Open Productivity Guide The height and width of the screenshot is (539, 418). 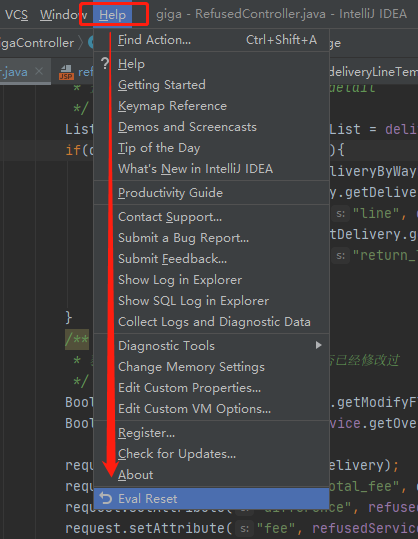212,193
